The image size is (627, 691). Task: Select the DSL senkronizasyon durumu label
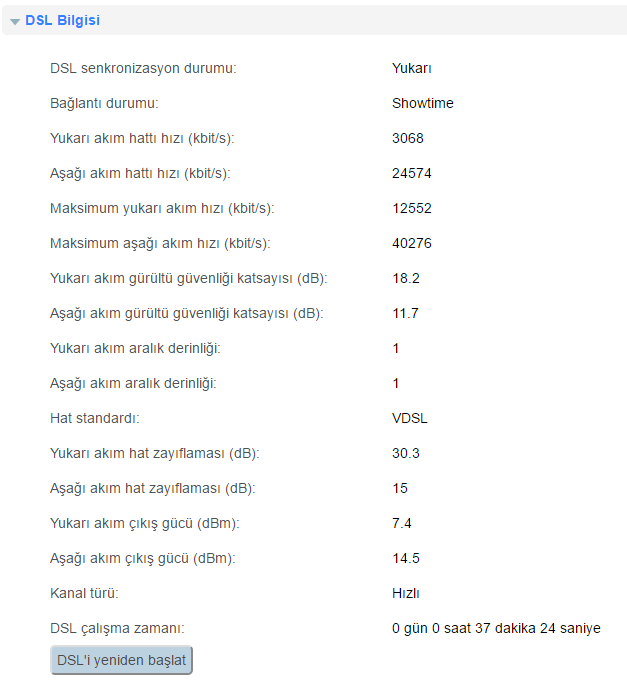pos(143,69)
